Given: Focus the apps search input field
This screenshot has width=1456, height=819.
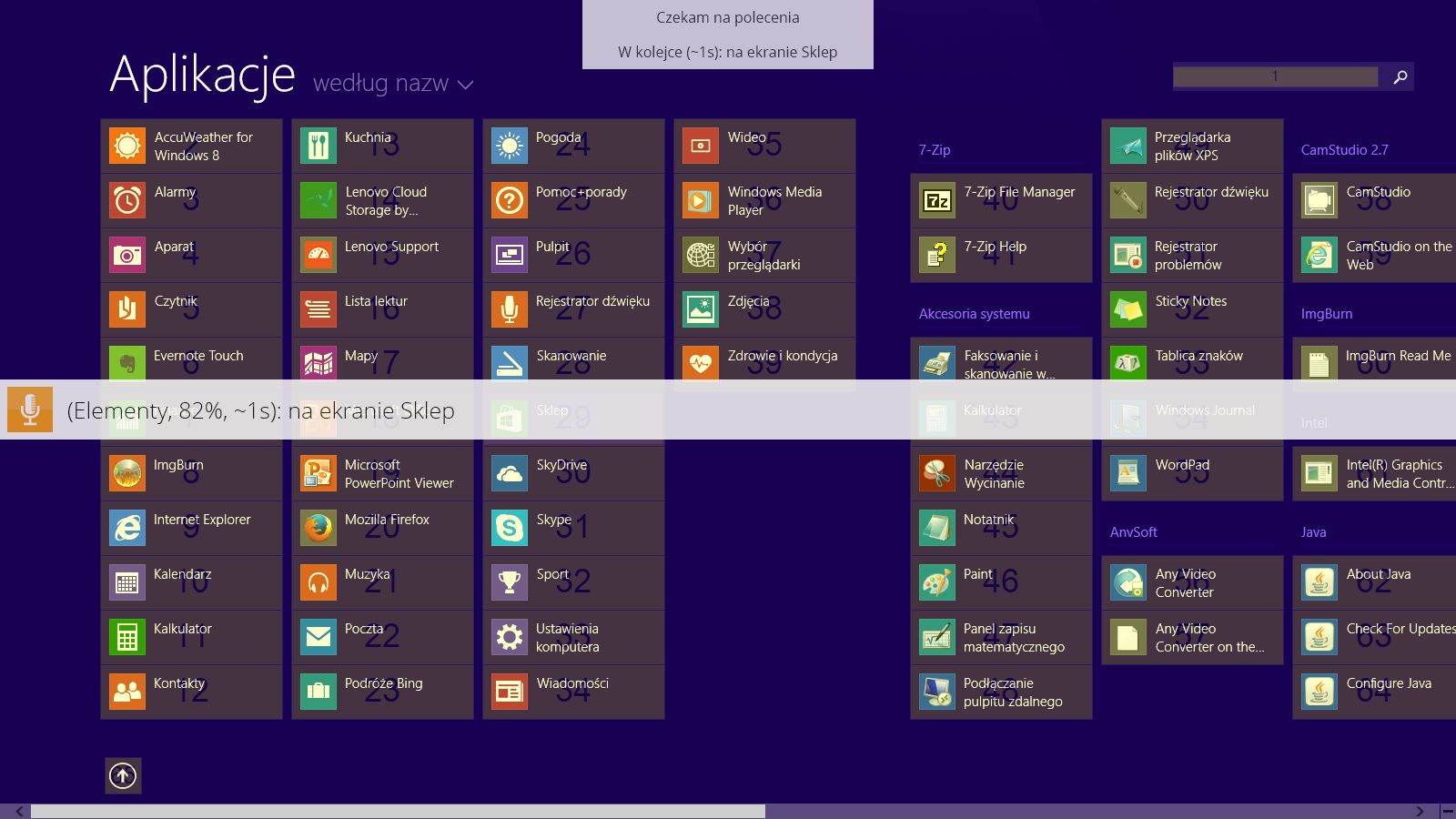Looking at the screenshot, I should point(1276,77).
